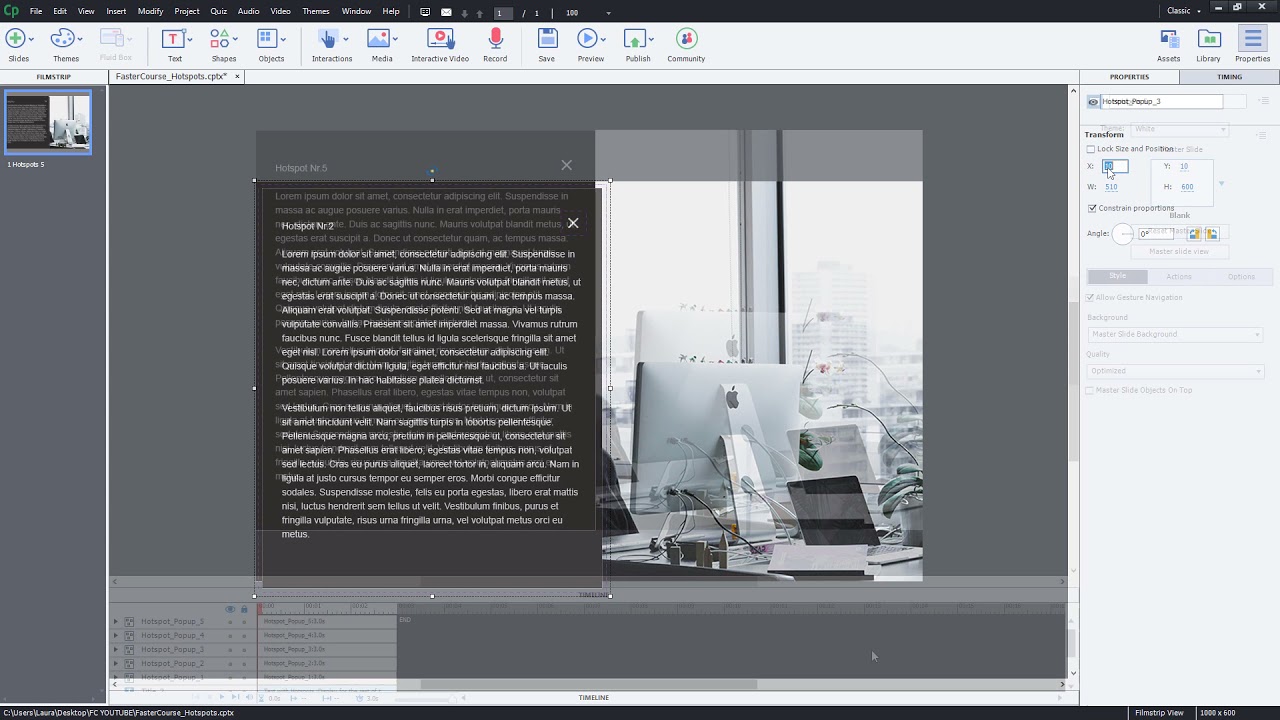This screenshot has height=720, width=1280.
Task: Toggle visibility dot for Hotspot_Popup_5 row
Action: click(x=230, y=622)
